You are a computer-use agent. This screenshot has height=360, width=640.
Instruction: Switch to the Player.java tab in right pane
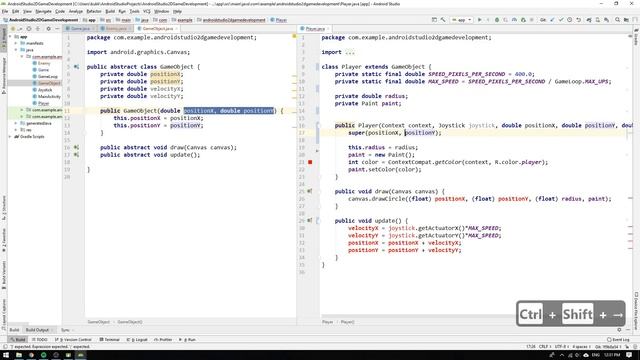[x=315, y=29]
